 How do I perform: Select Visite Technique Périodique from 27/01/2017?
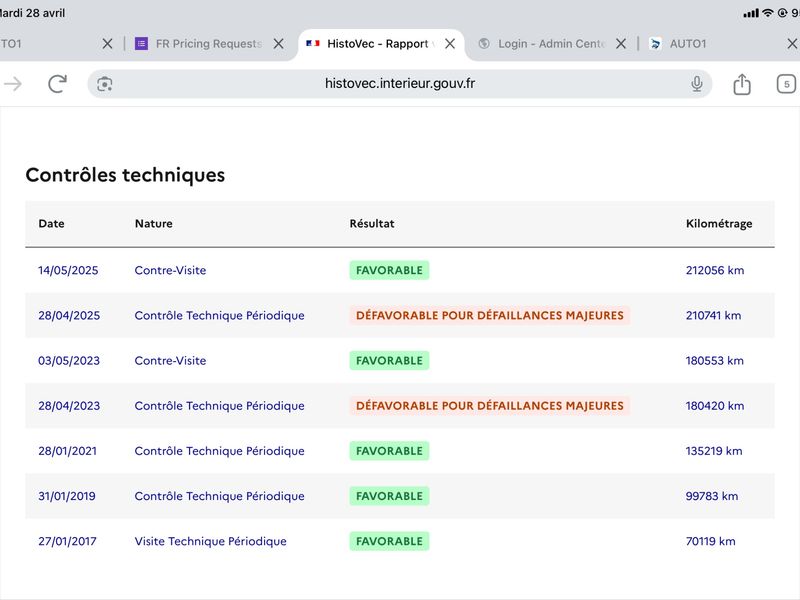(210, 541)
